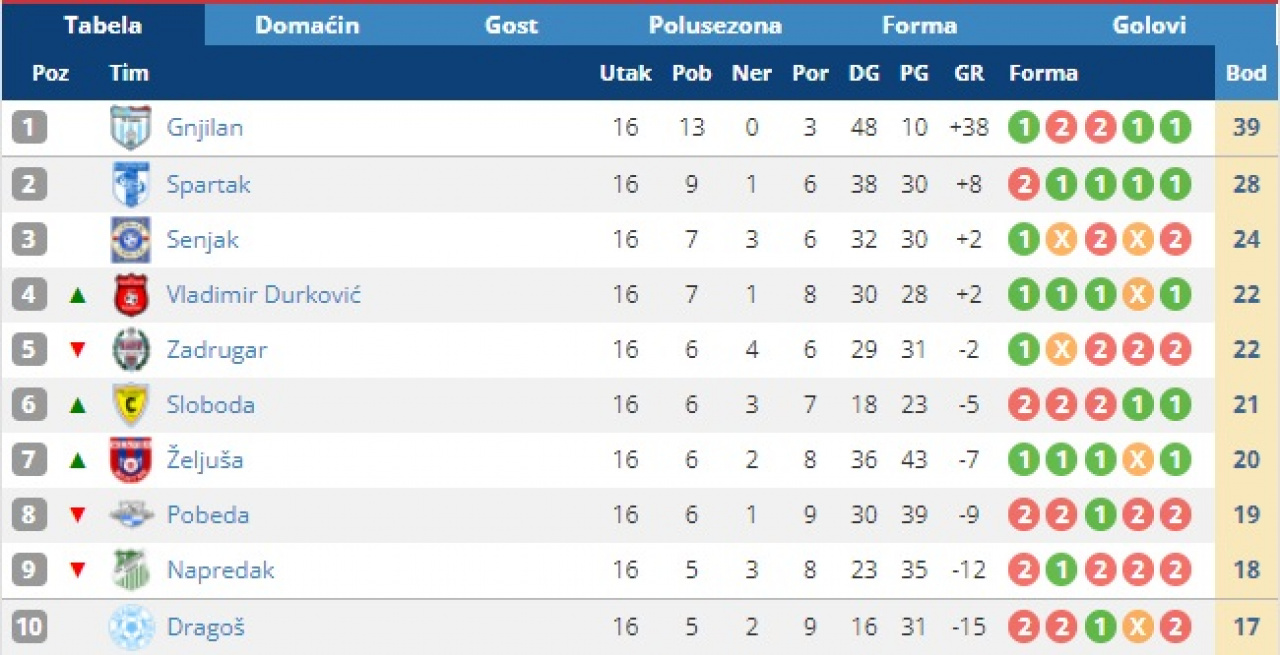
Task: Click the Zadrugar team emblem
Action: (130, 350)
